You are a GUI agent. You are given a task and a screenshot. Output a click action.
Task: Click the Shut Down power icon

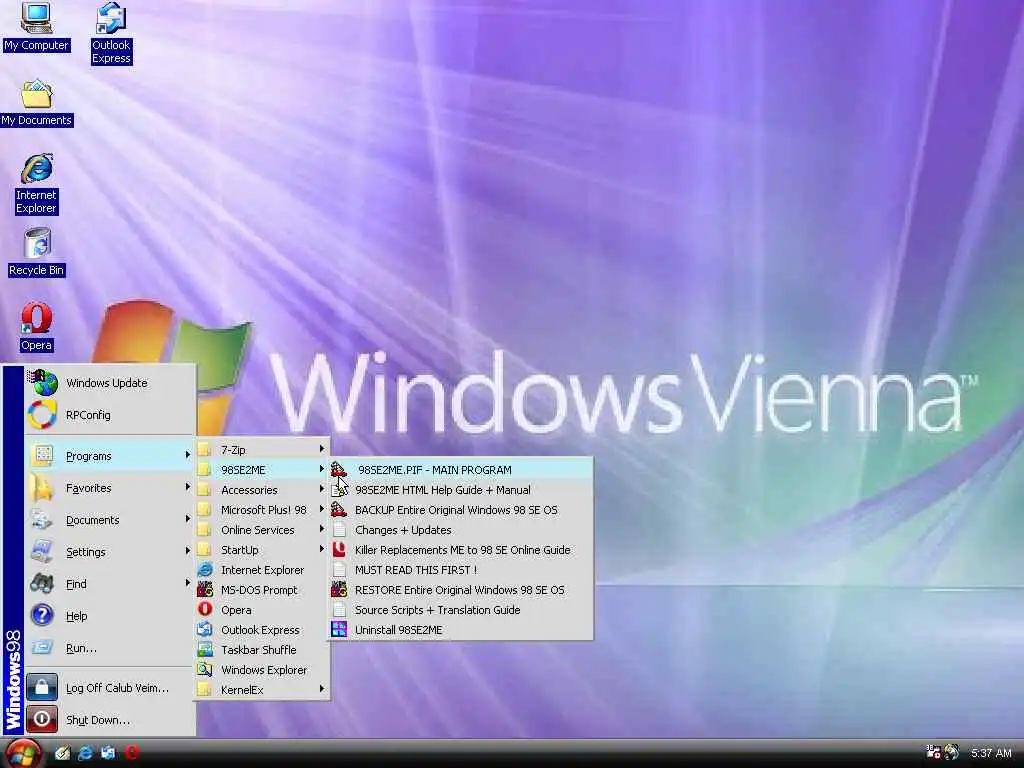pyautogui.click(x=42, y=719)
